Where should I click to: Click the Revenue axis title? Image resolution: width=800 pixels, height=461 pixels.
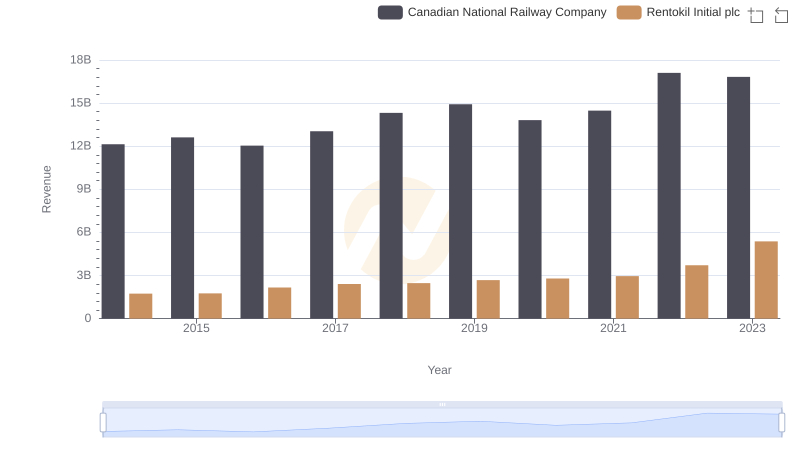click(46, 189)
